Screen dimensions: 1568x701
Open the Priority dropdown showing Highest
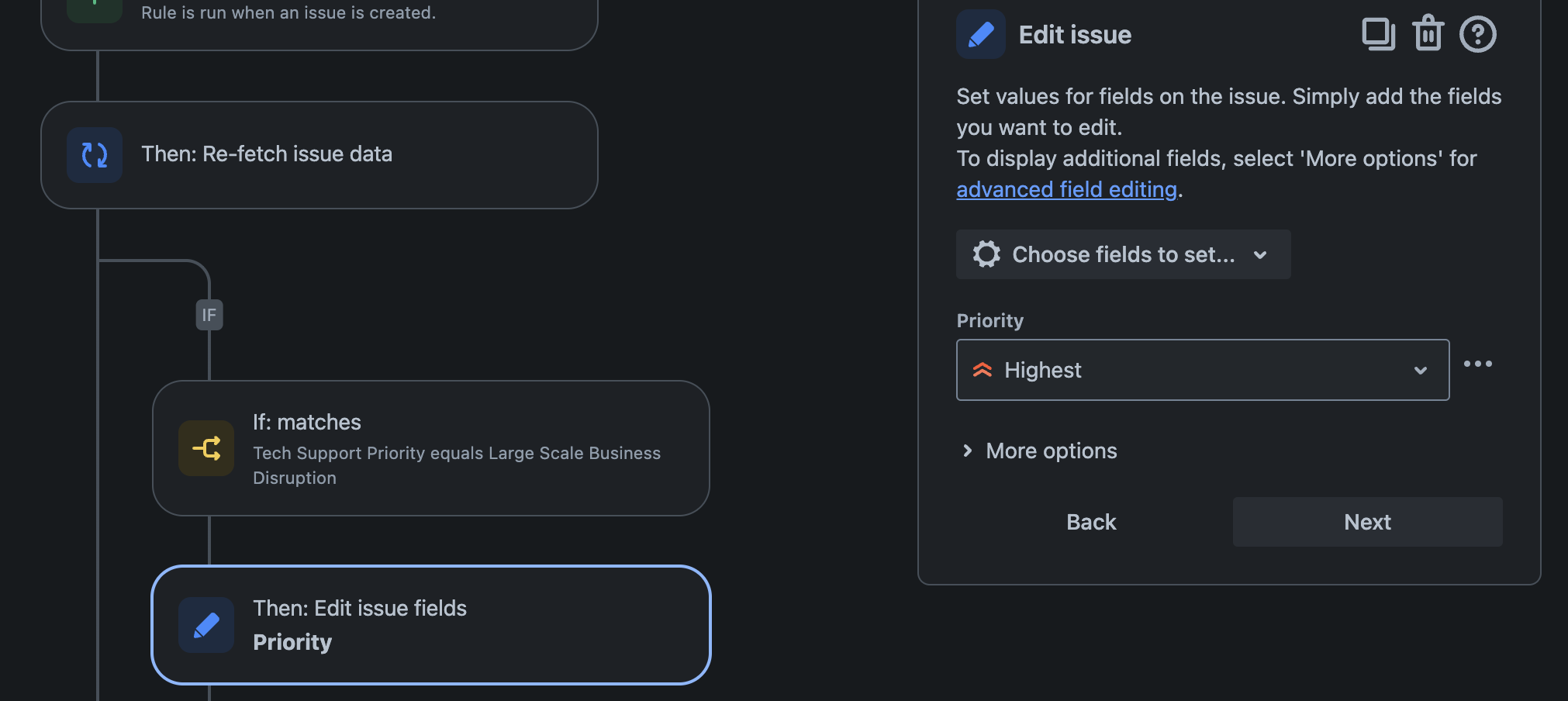1202,370
